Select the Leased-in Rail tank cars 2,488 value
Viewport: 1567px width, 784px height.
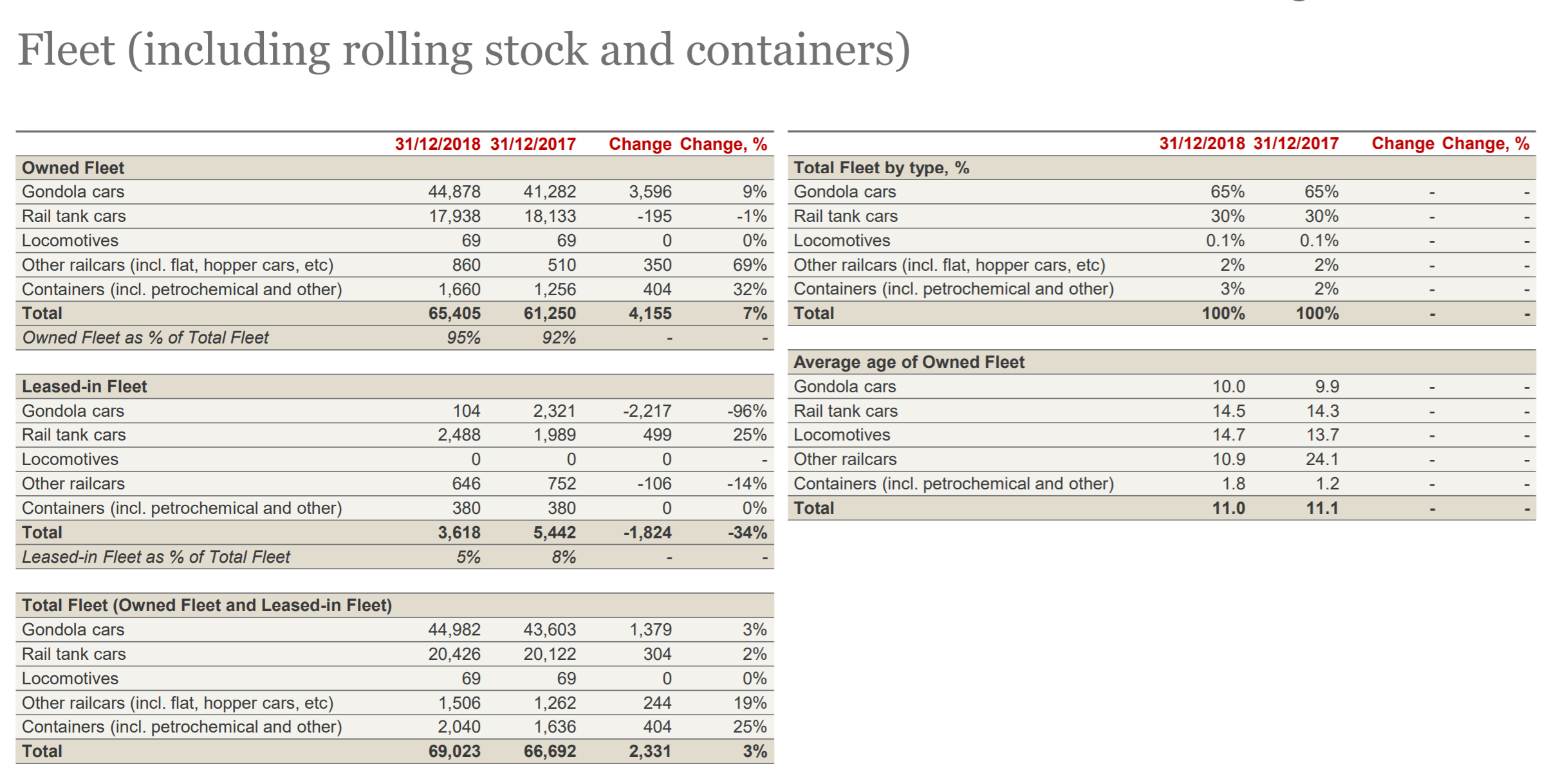(x=459, y=435)
